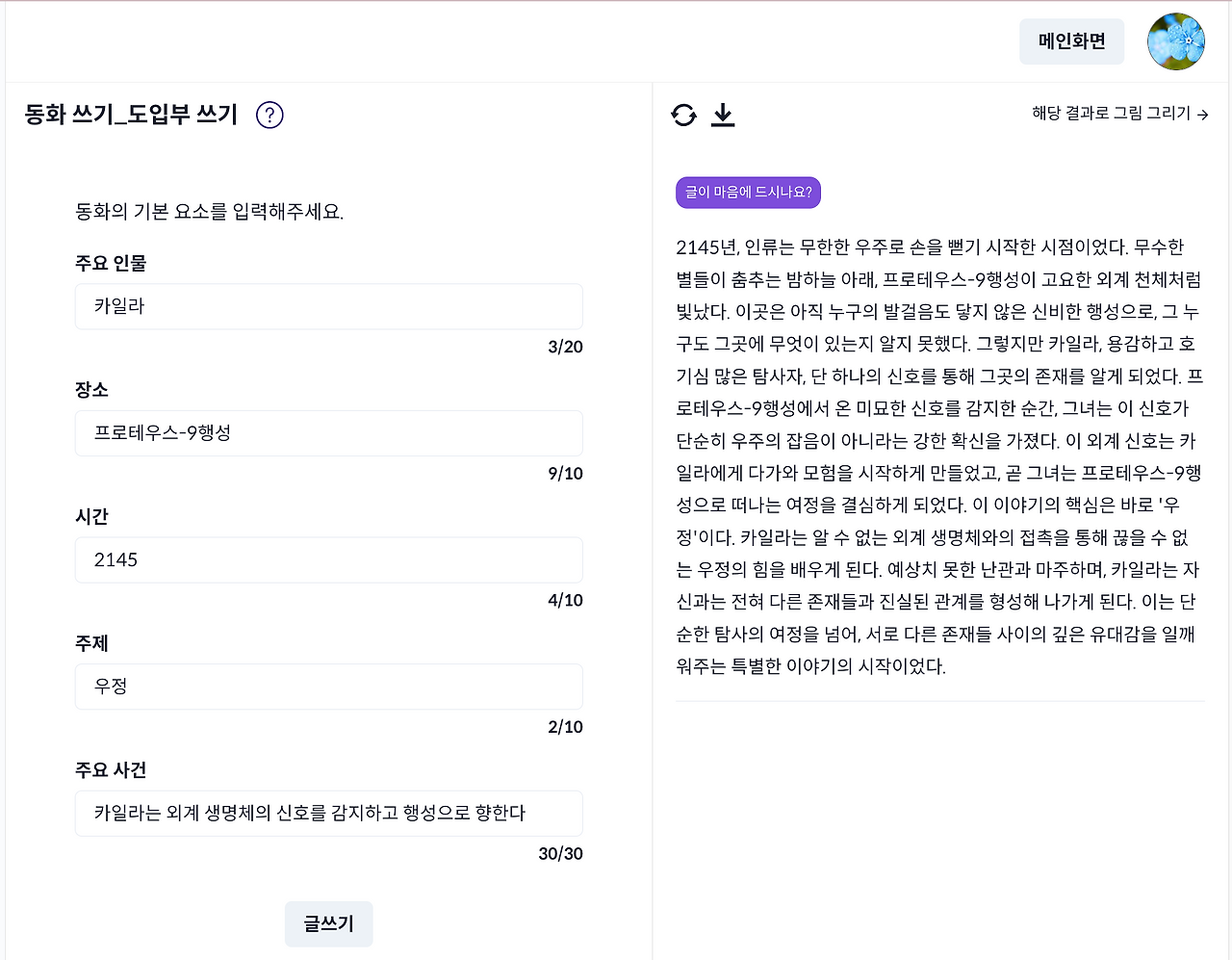Click the 주제 field containing 우정
Viewport: 1232px width, 960px height.
[328, 687]
